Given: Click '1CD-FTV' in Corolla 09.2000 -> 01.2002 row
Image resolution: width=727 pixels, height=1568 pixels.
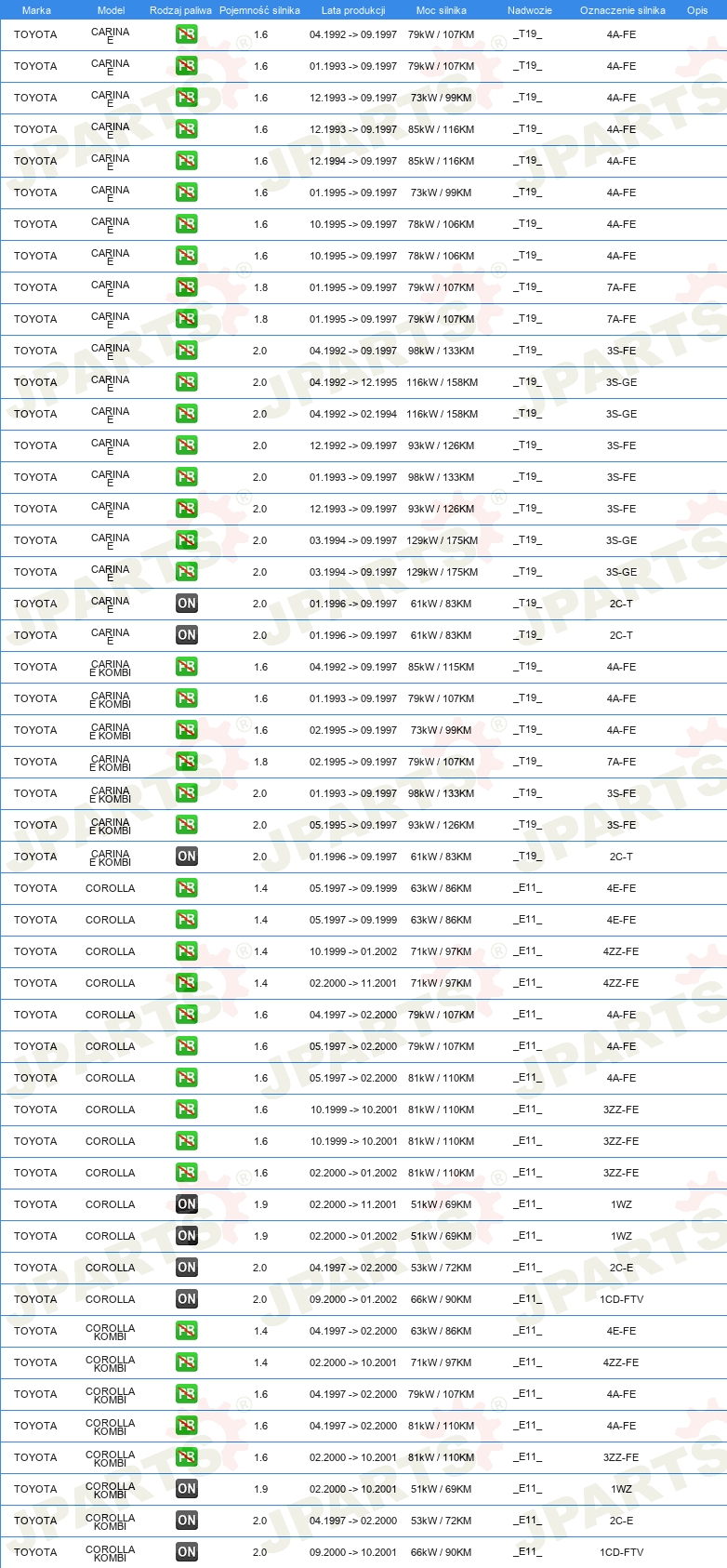Looking at the screenshot, I should [622, 1299].
